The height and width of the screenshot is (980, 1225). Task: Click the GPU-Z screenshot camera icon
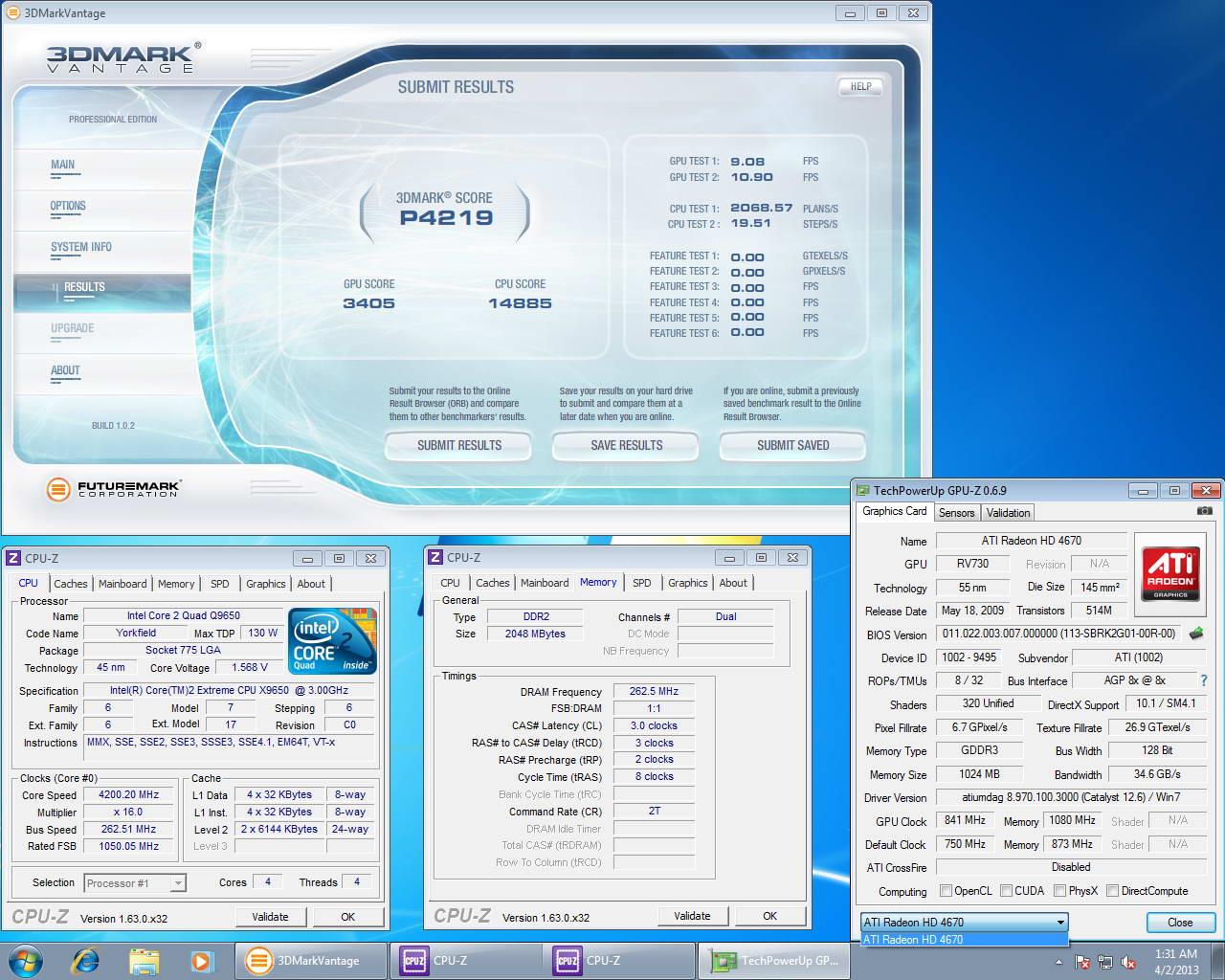click(1204, 511)
